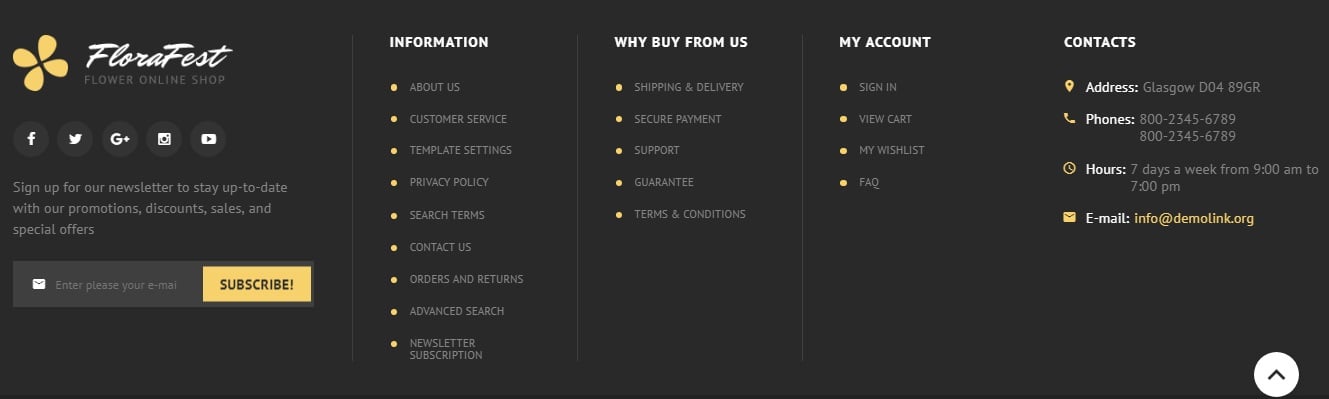Click the Subscribe! button
Viewport: 1329px width, 399px height.
point(257,284)
